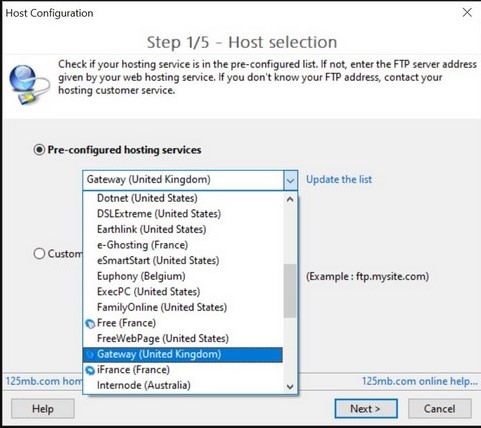Viewport: 481px width, 428px height.
Task: Click the icon beside iFrance (France)
Action: click(x=90, y=370)
